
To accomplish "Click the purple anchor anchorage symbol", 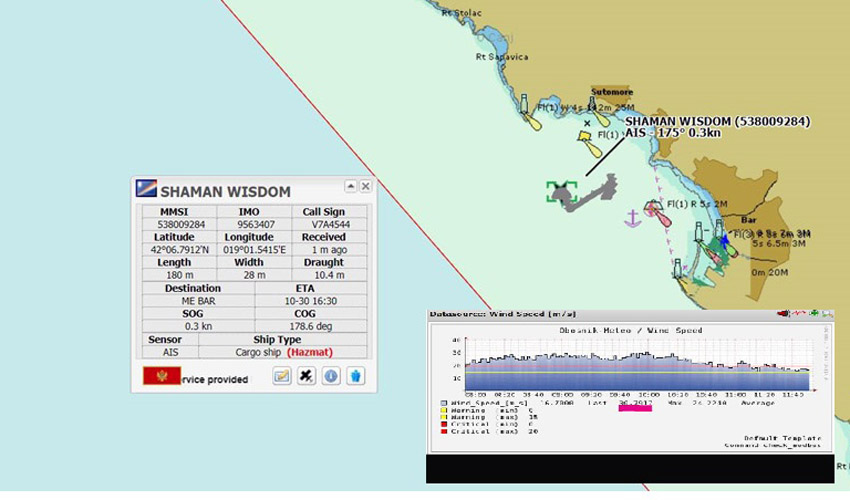I will coord(632,217).
